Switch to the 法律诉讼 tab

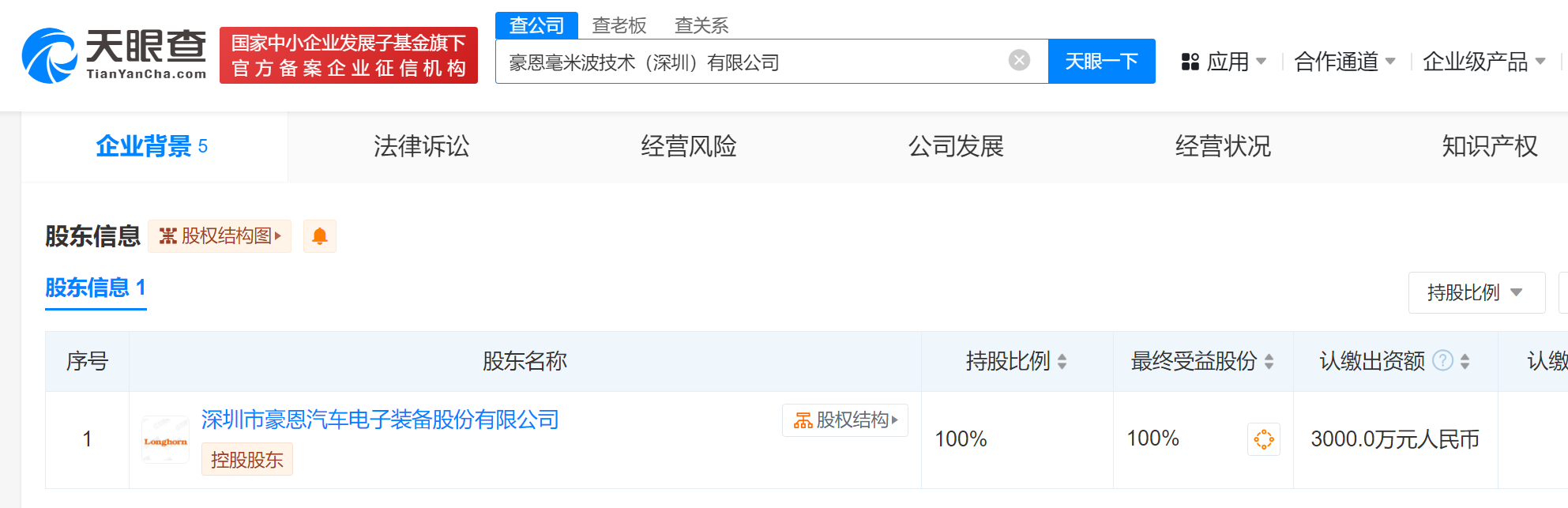[x=421, y=146]
